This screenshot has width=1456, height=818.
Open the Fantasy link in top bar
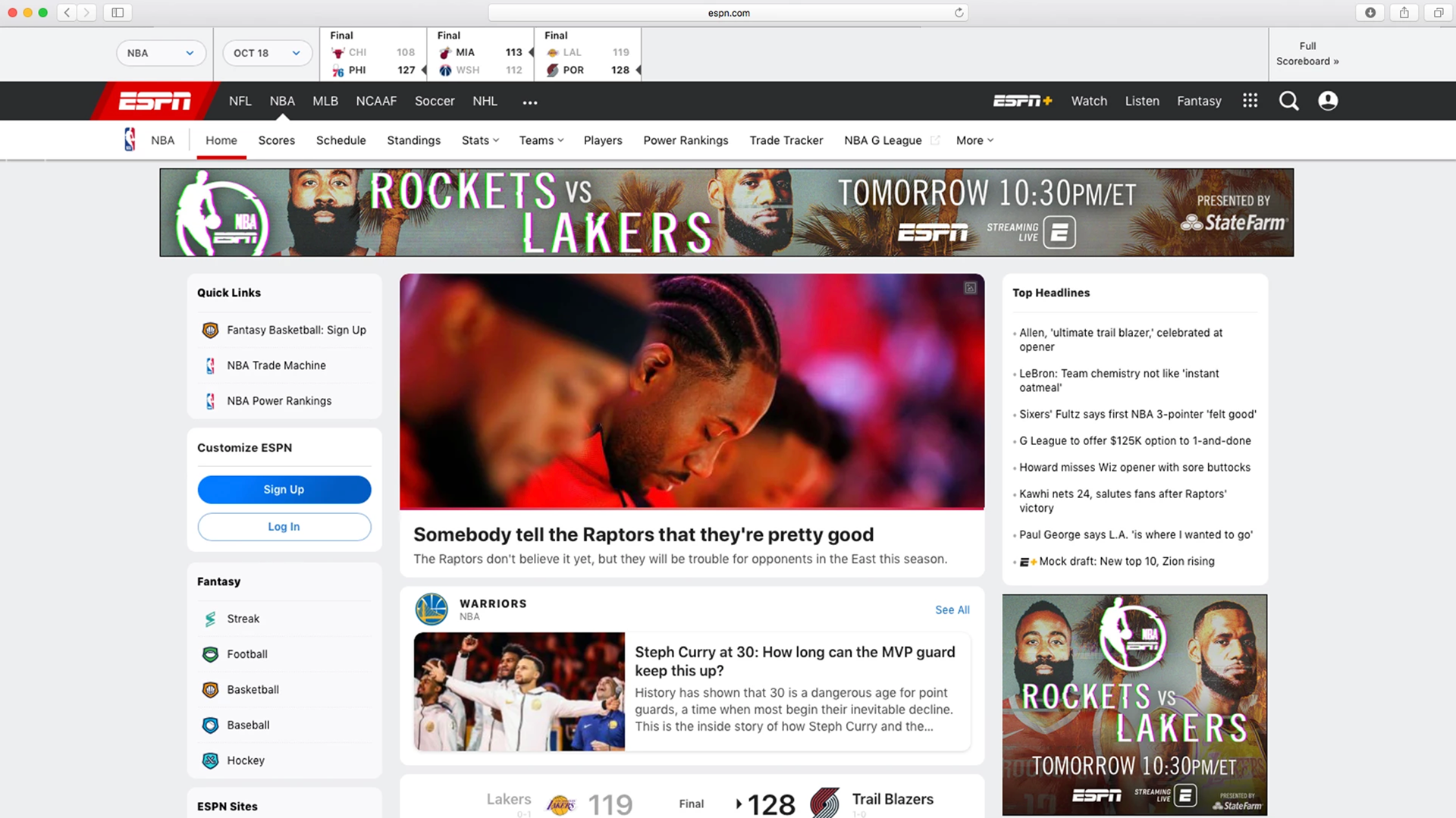pos(1199,101)
